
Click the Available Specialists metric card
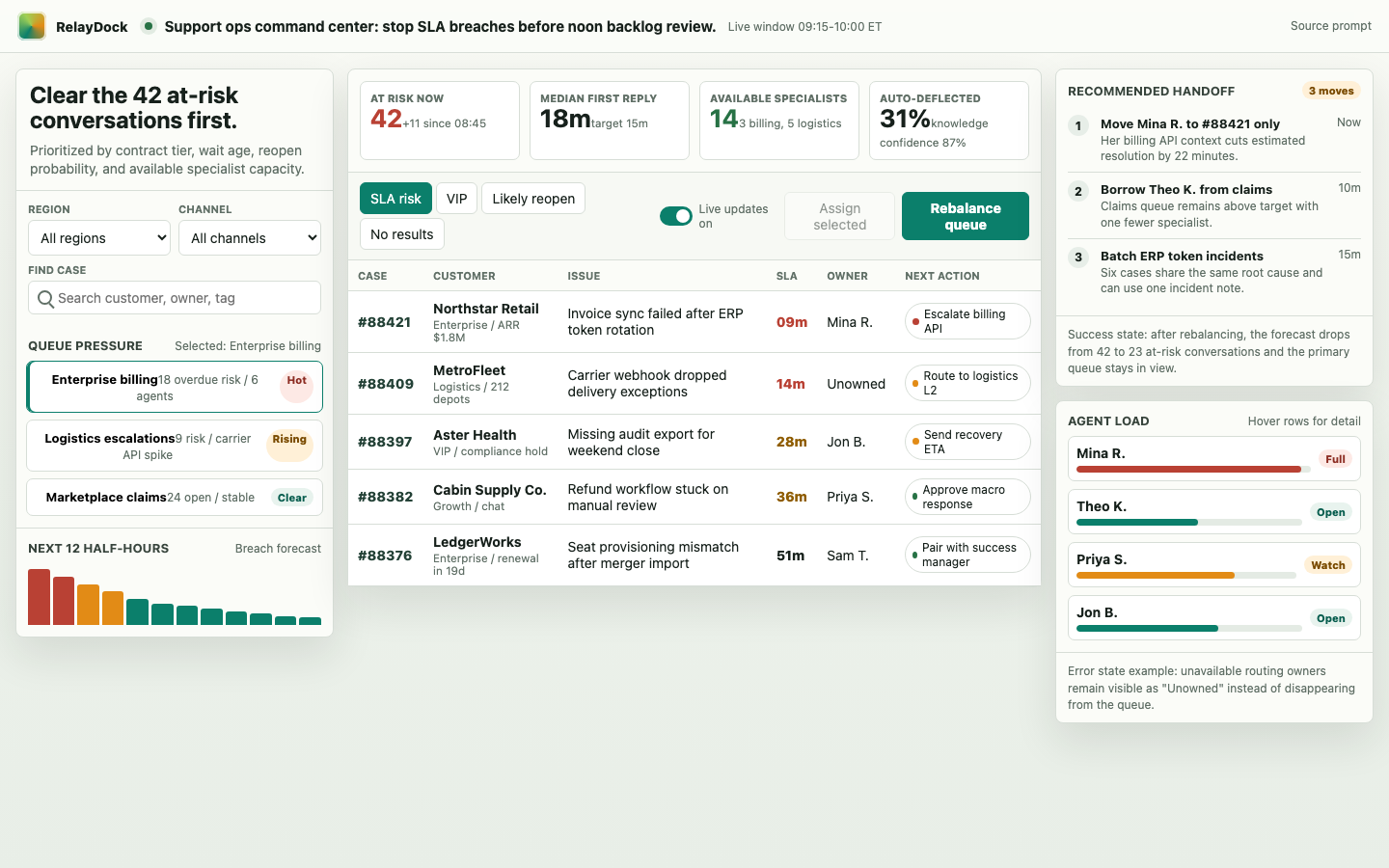(x=779, y=121)
